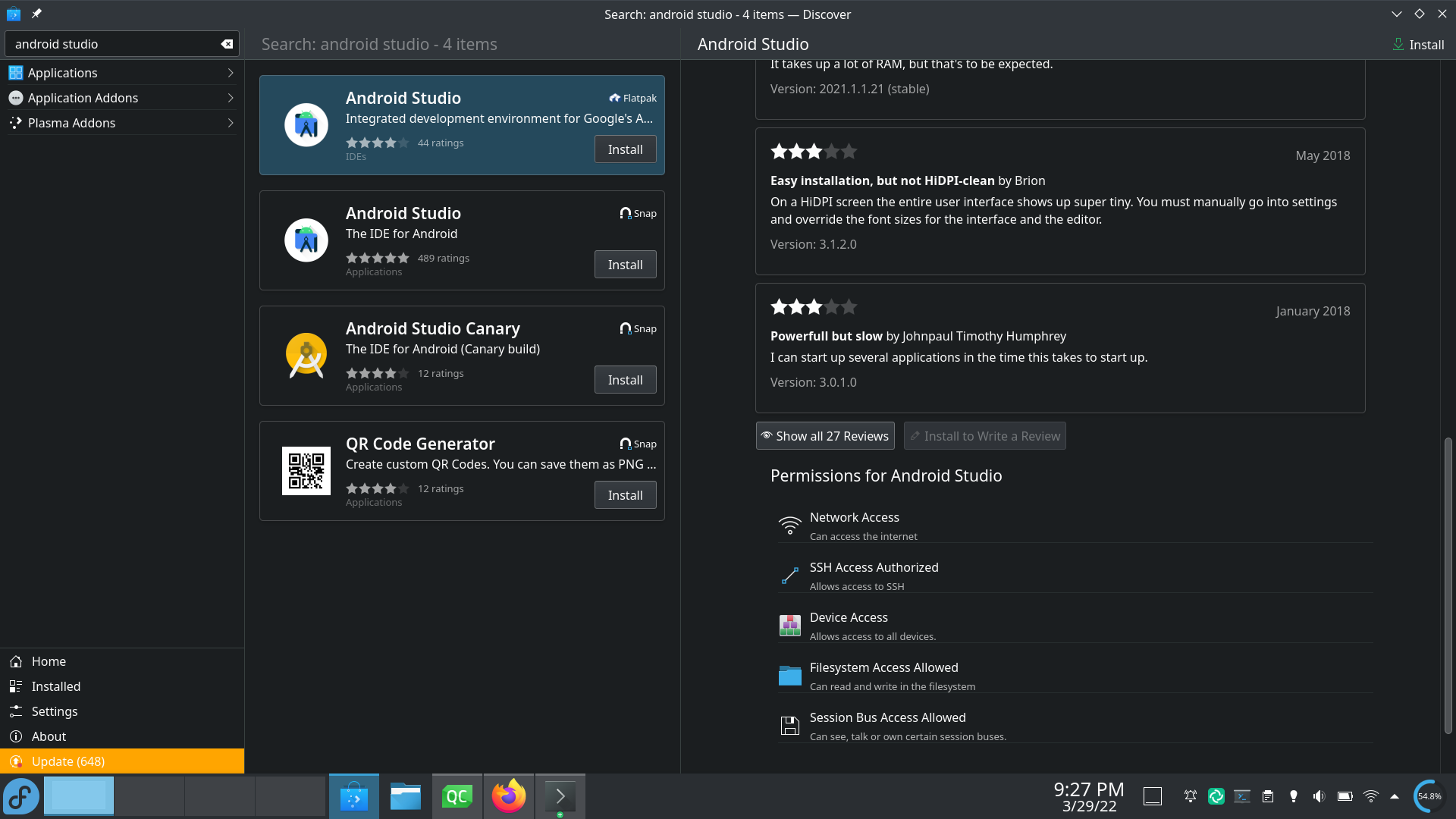
Task: Click the Powerful but slow review title
Action: pyautogui.click(x=827, y=336)
